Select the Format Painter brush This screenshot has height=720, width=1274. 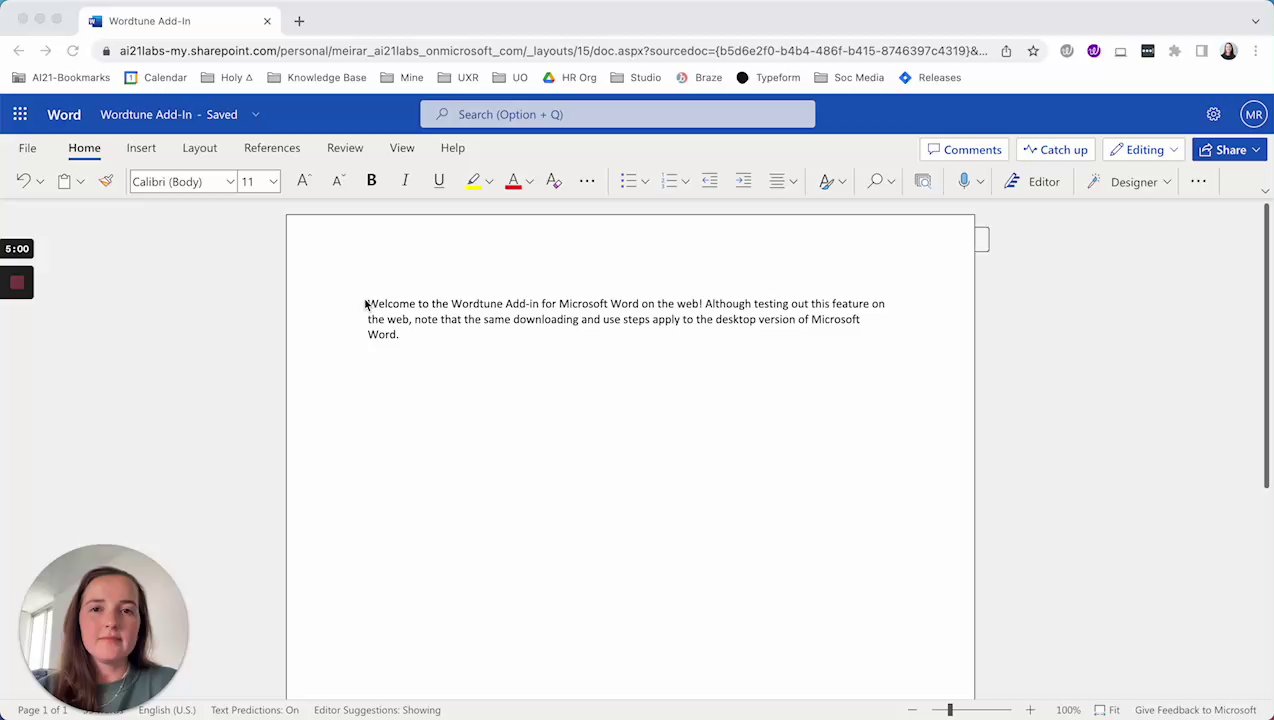pyautogui.click(x=106, y=181)
